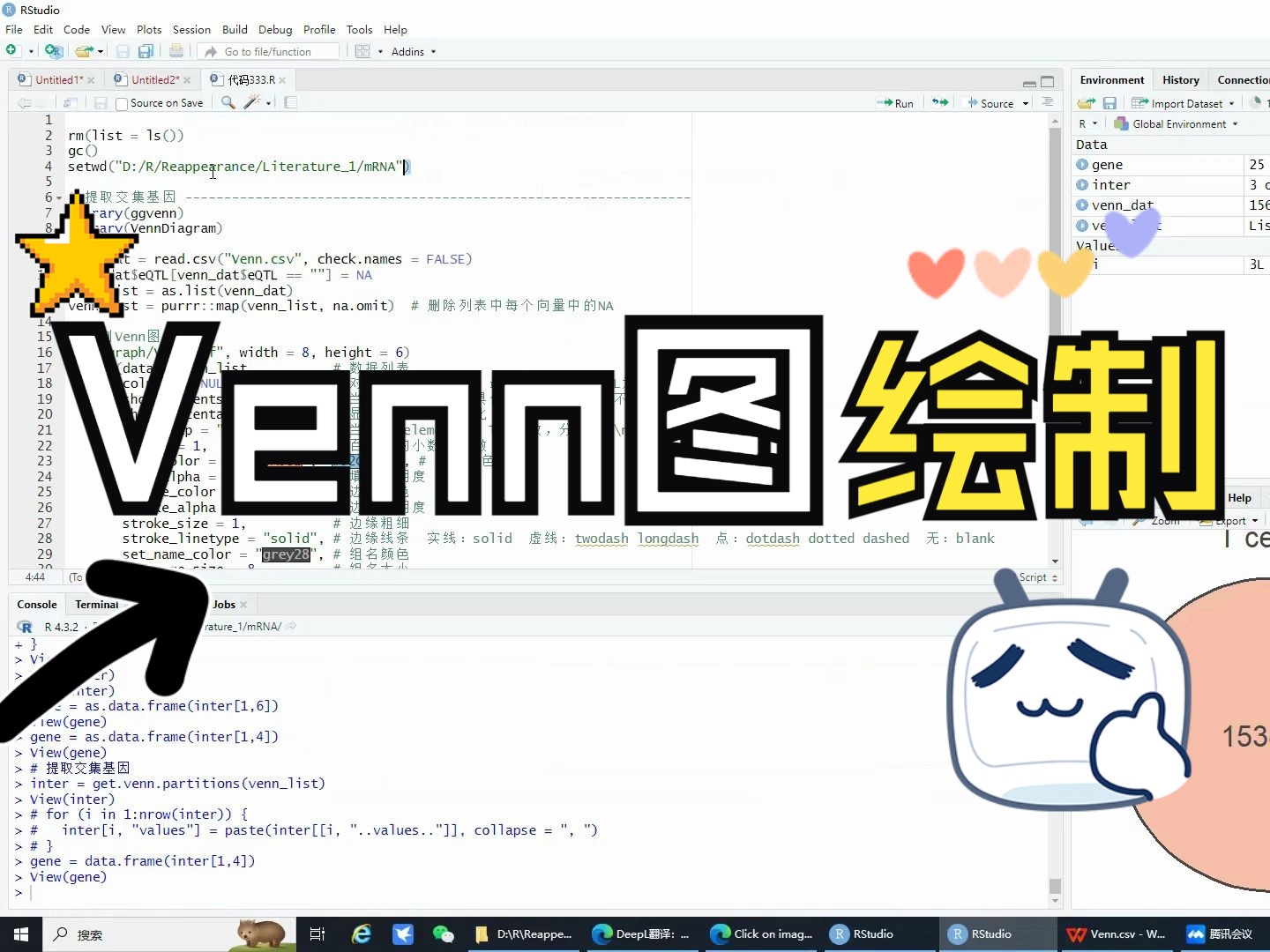The image size is (1270, 952).
Task: Click the Find/Replace magnifier icon
Action: pyautogui.click(x=228, y=102)
